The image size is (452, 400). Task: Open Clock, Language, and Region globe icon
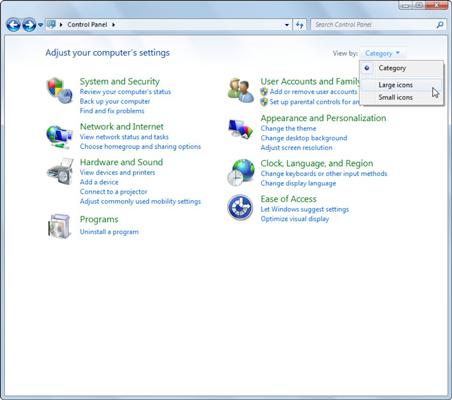[x=241, y=172]
